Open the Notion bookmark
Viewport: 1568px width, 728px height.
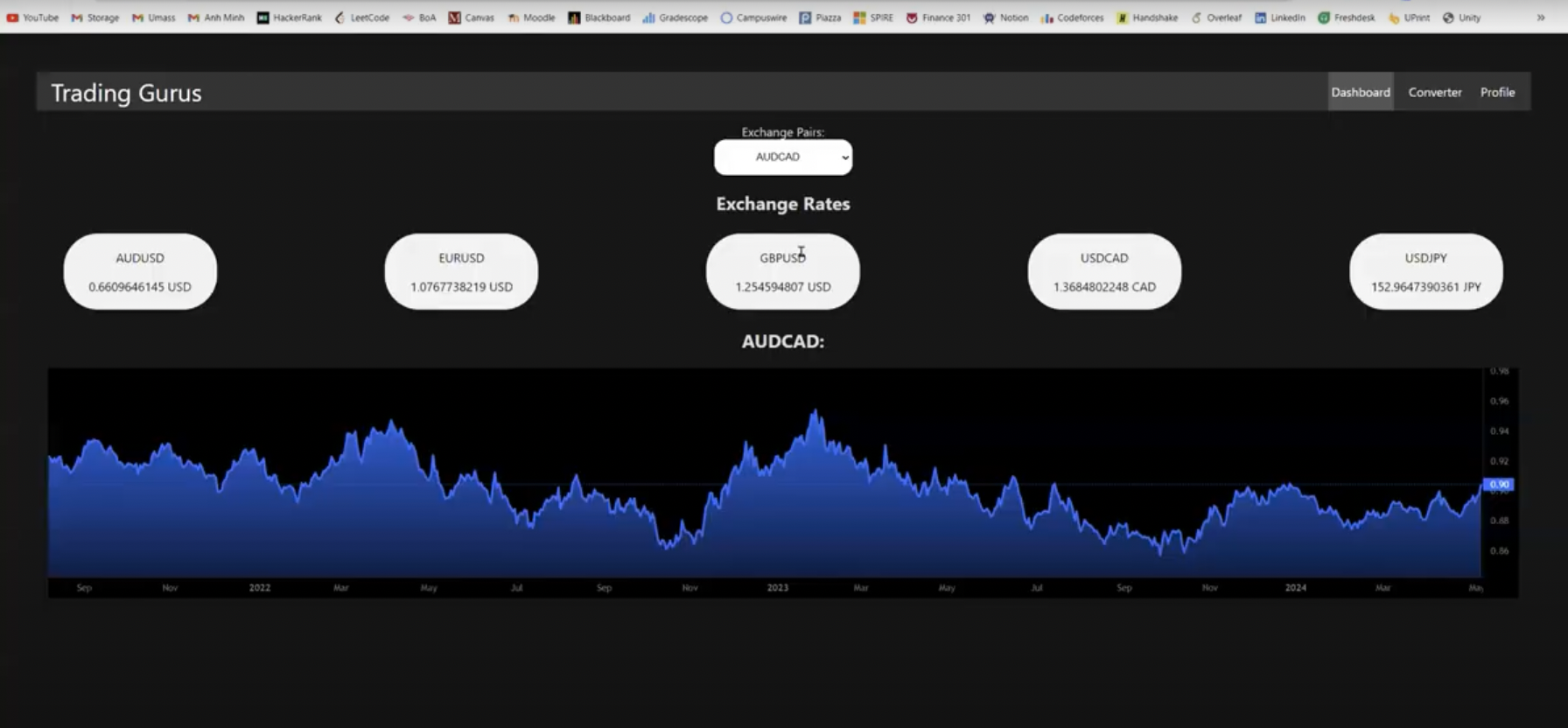pyautogui.click(x=1006, y=17)
